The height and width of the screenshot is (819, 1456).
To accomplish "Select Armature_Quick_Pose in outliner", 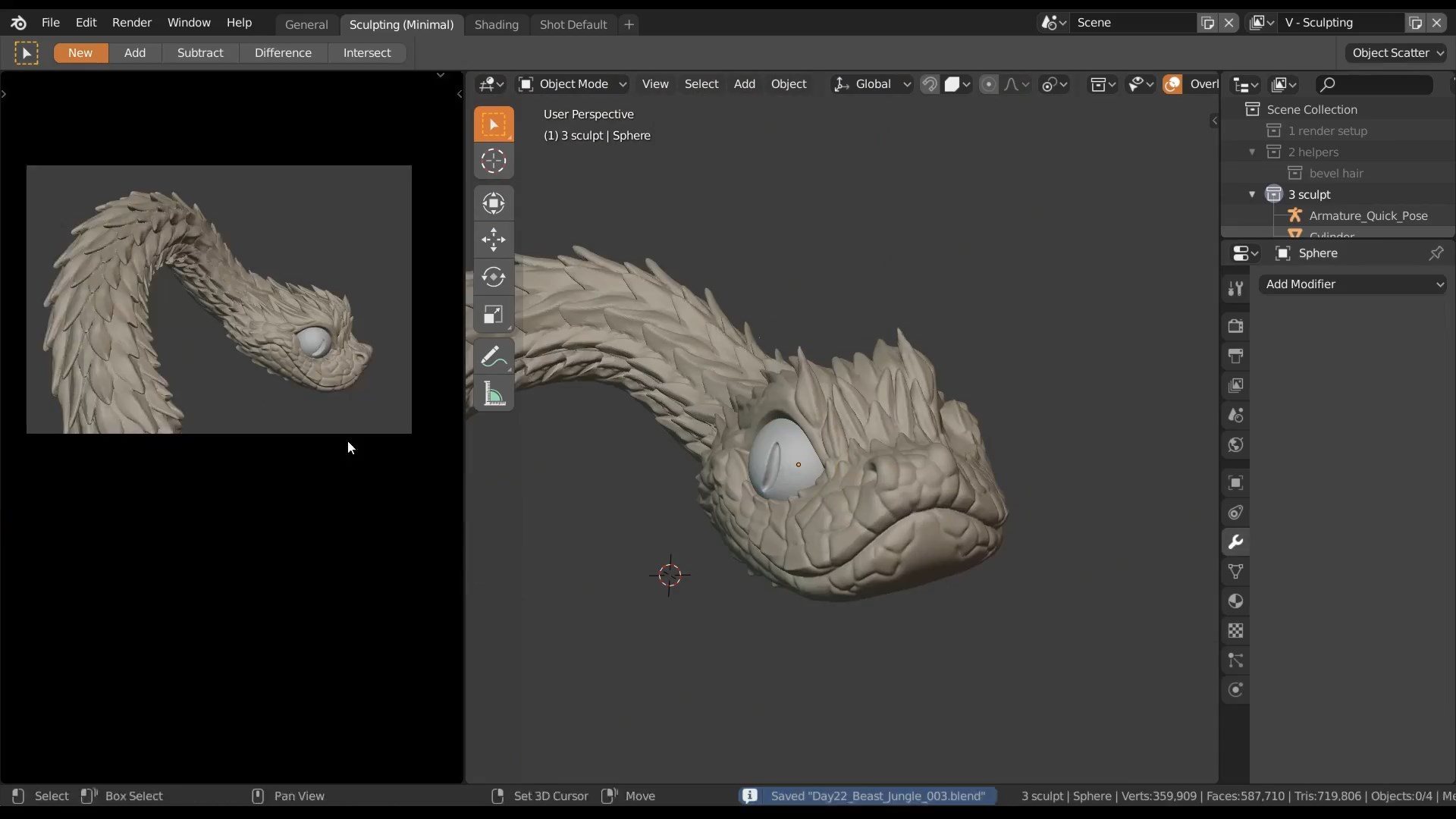I will pyautogui.click(x=1367, y=215).
